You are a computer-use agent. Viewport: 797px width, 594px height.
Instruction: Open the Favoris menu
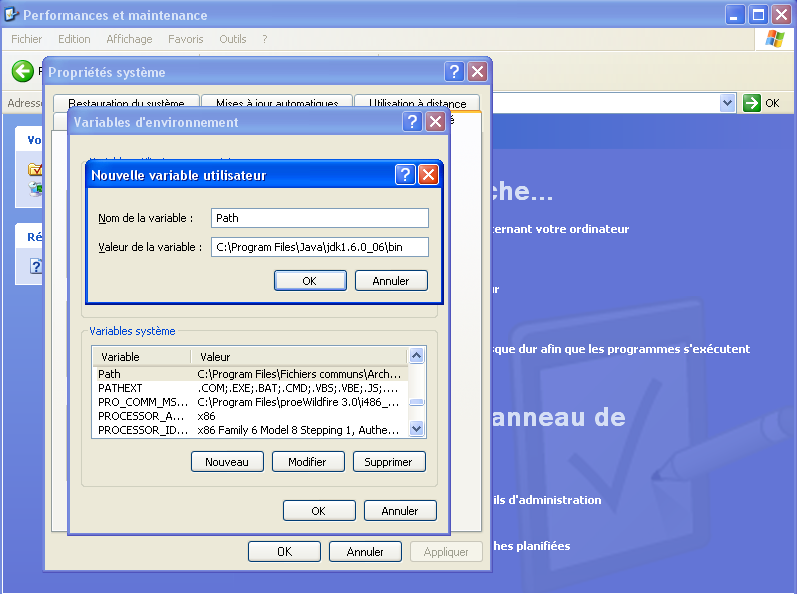185,39
